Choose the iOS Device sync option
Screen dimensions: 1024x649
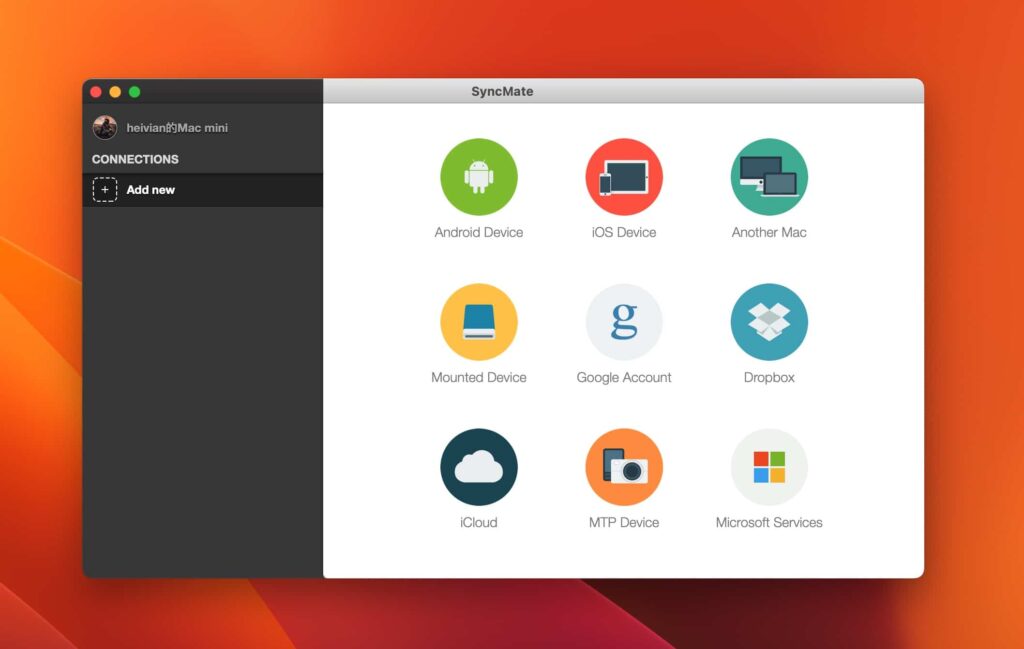(x=623, y=175)
